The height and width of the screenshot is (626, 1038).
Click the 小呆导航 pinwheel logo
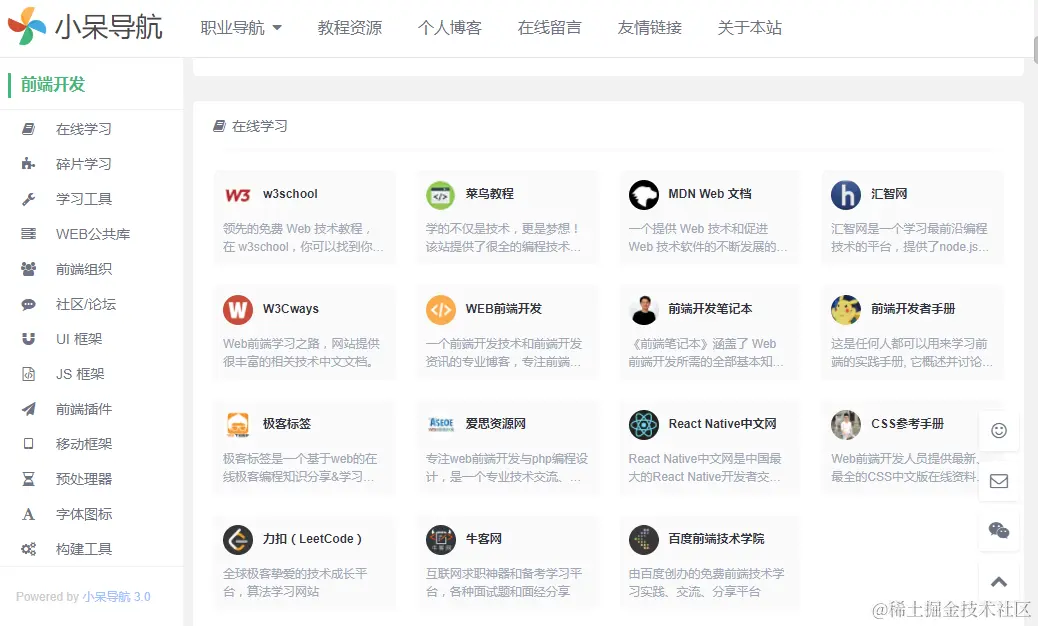[26, 26]
